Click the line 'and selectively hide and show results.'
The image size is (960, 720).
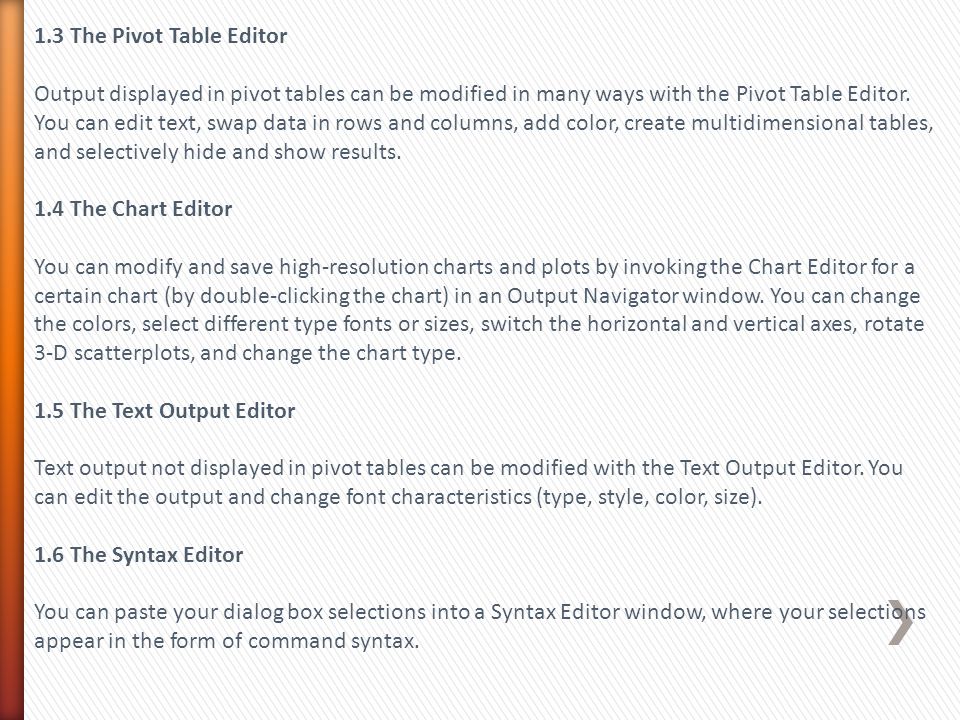pos(217,151)
